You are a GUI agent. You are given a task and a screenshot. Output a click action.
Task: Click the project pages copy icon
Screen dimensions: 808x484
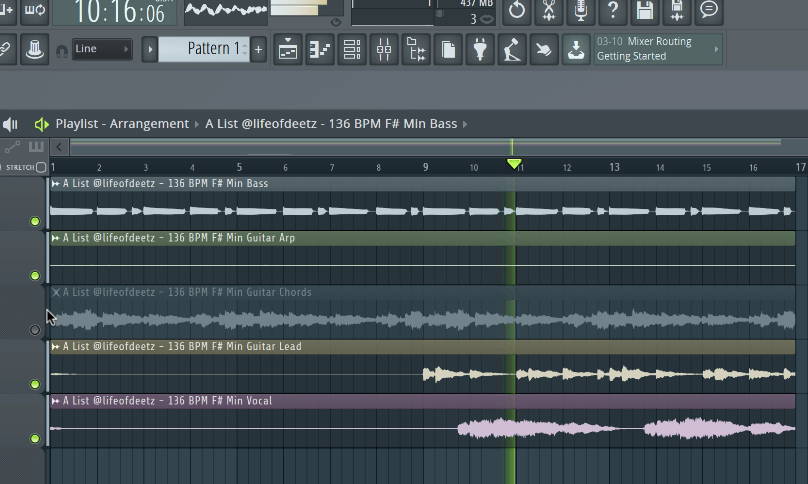click(448, 50)
